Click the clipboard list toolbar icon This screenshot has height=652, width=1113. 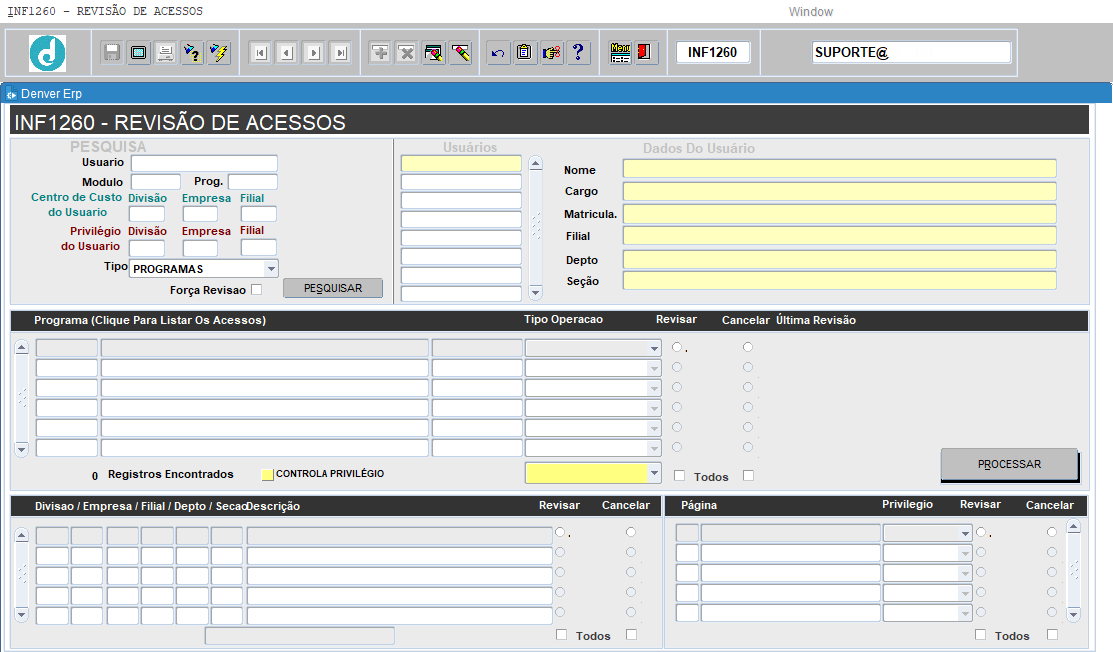(525, 53)
